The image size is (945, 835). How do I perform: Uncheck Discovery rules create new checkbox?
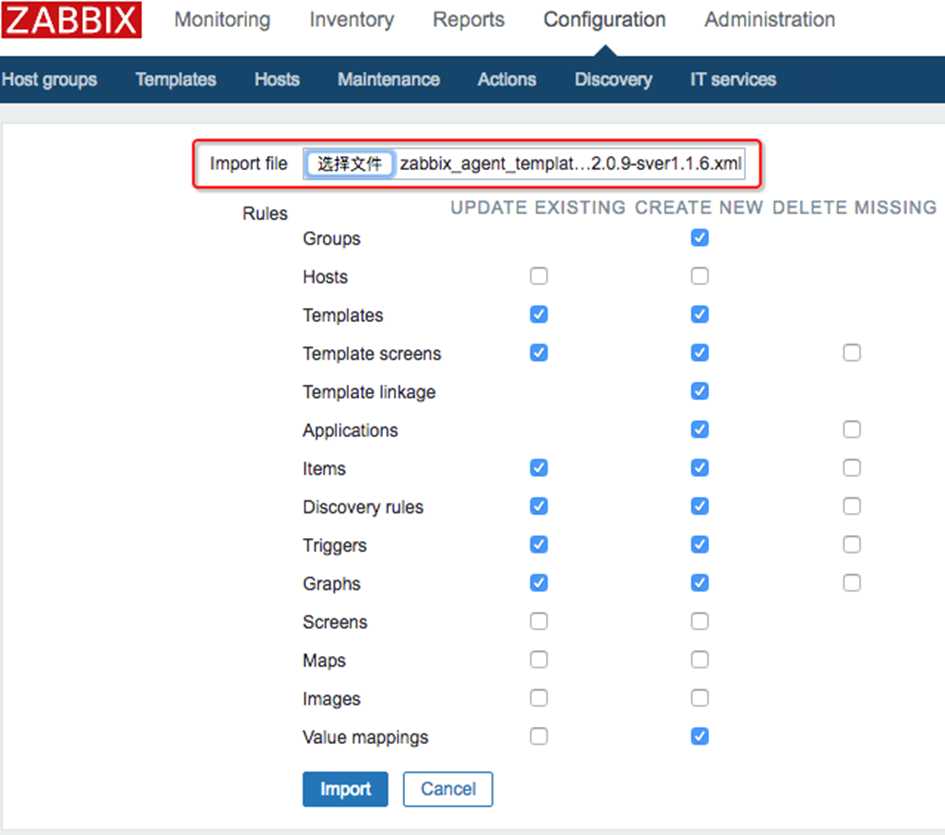pyautogui.click(x=700, y=506)
